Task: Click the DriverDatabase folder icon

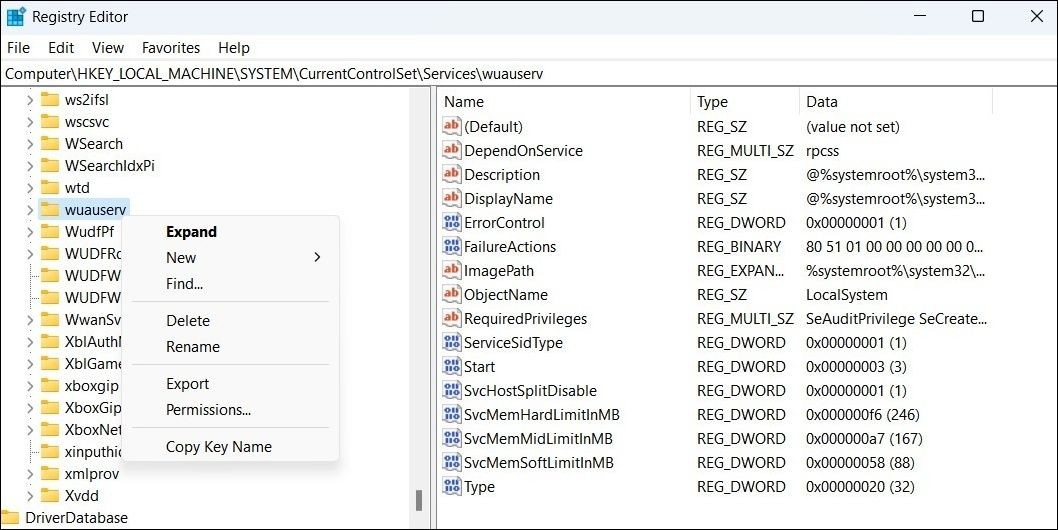Action: tap(10, 518)
